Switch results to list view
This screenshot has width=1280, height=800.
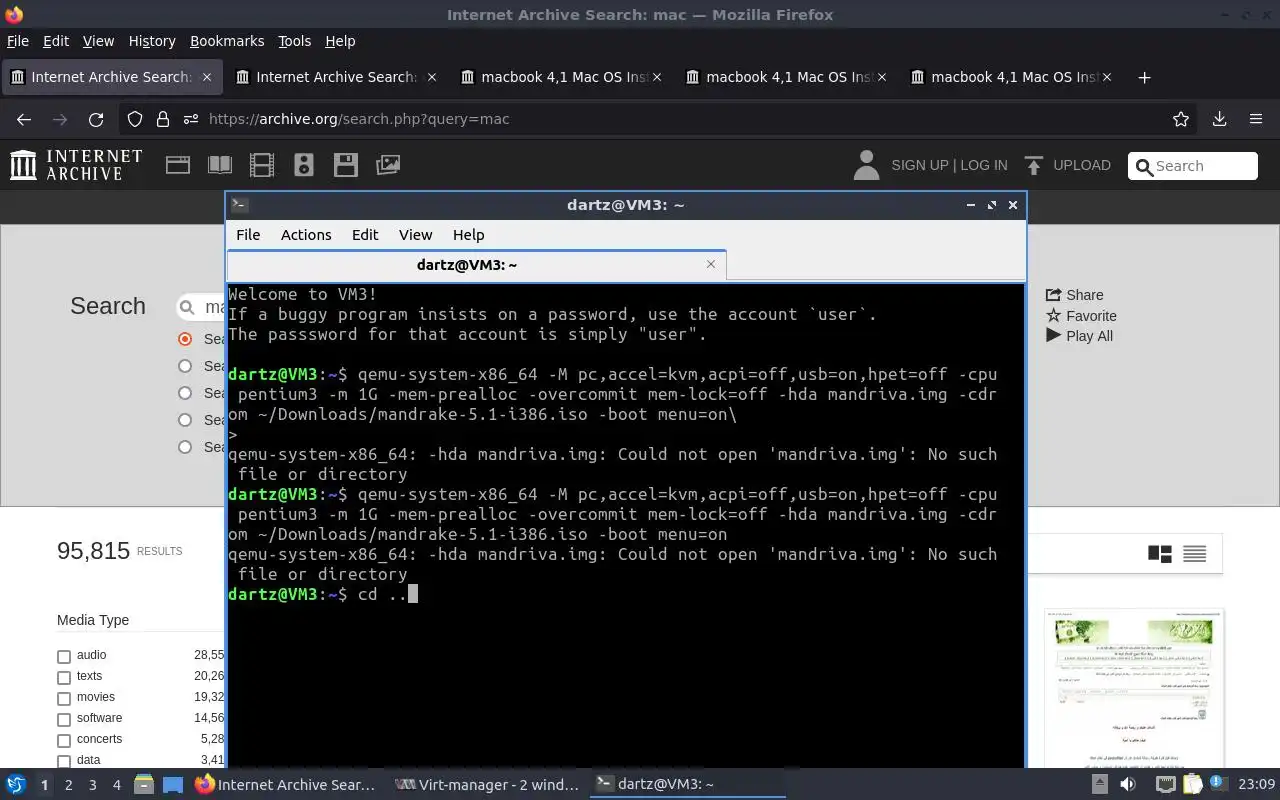point(1195,554)
